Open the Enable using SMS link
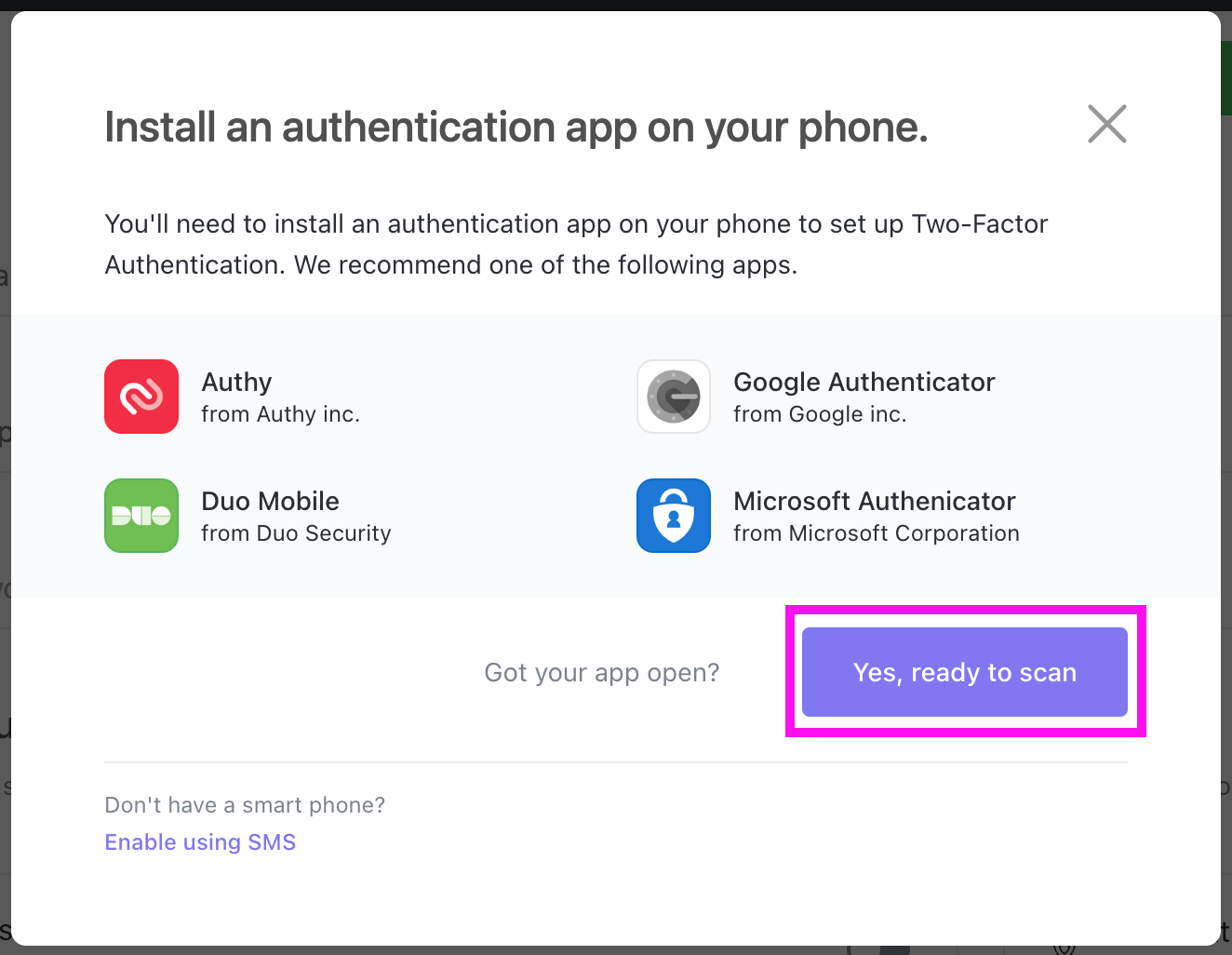The height and width of the screenshot is (955, 1232). click(200, 842)
